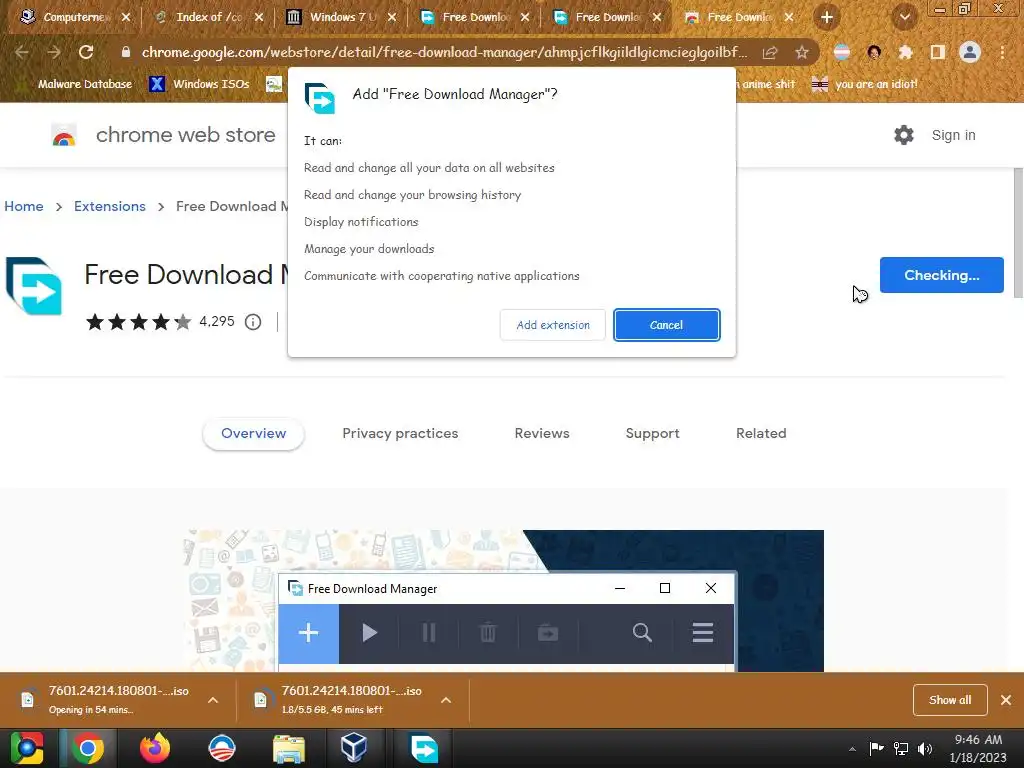The height and width of the screenshot is (768, 1024).
Task: Switch to the Index of tab
Action: 208,18
